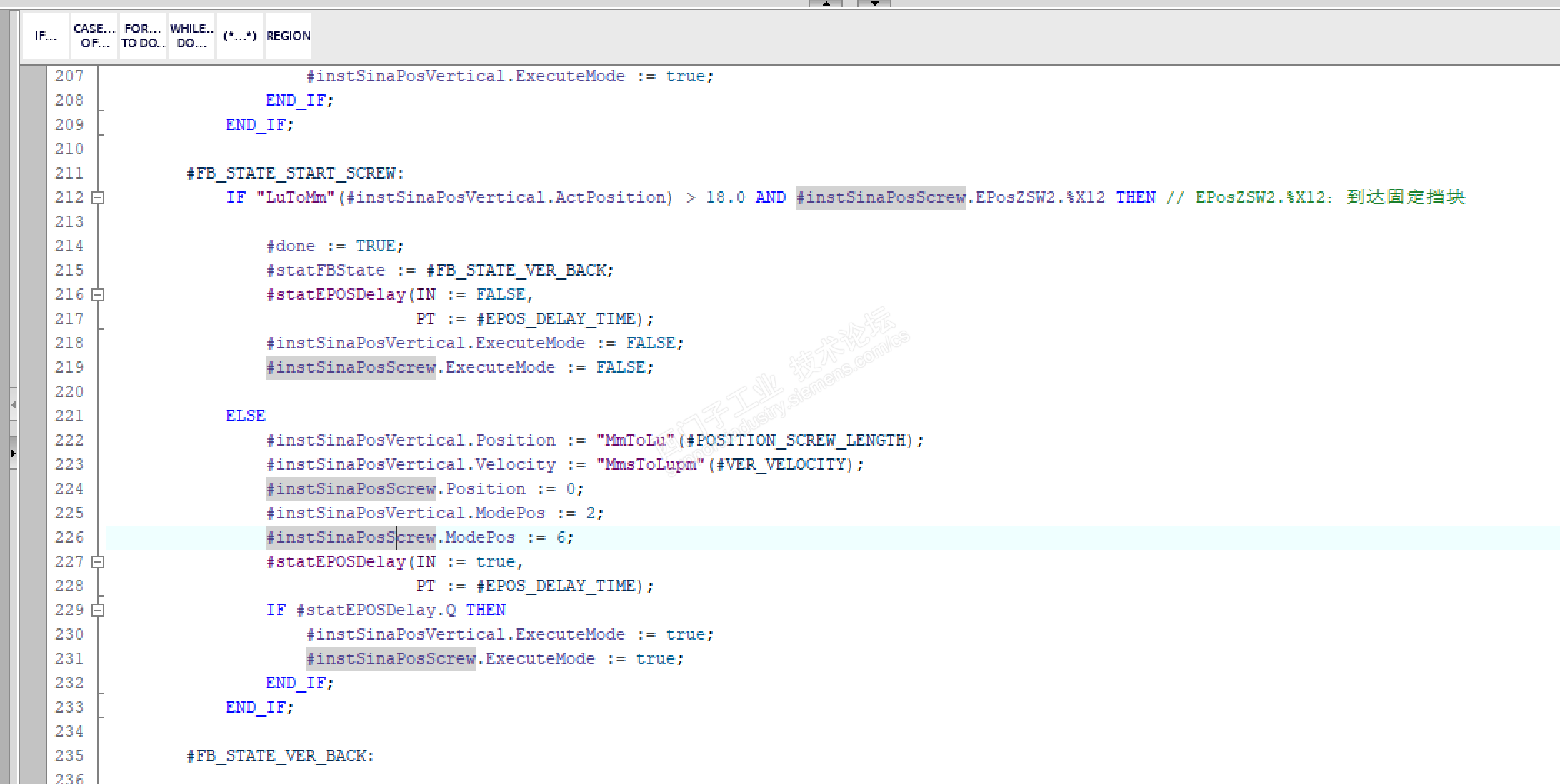The width and height of the screenshot is (1560, 784).
Task: Insert an IF statement template
Action: point(45,36)
